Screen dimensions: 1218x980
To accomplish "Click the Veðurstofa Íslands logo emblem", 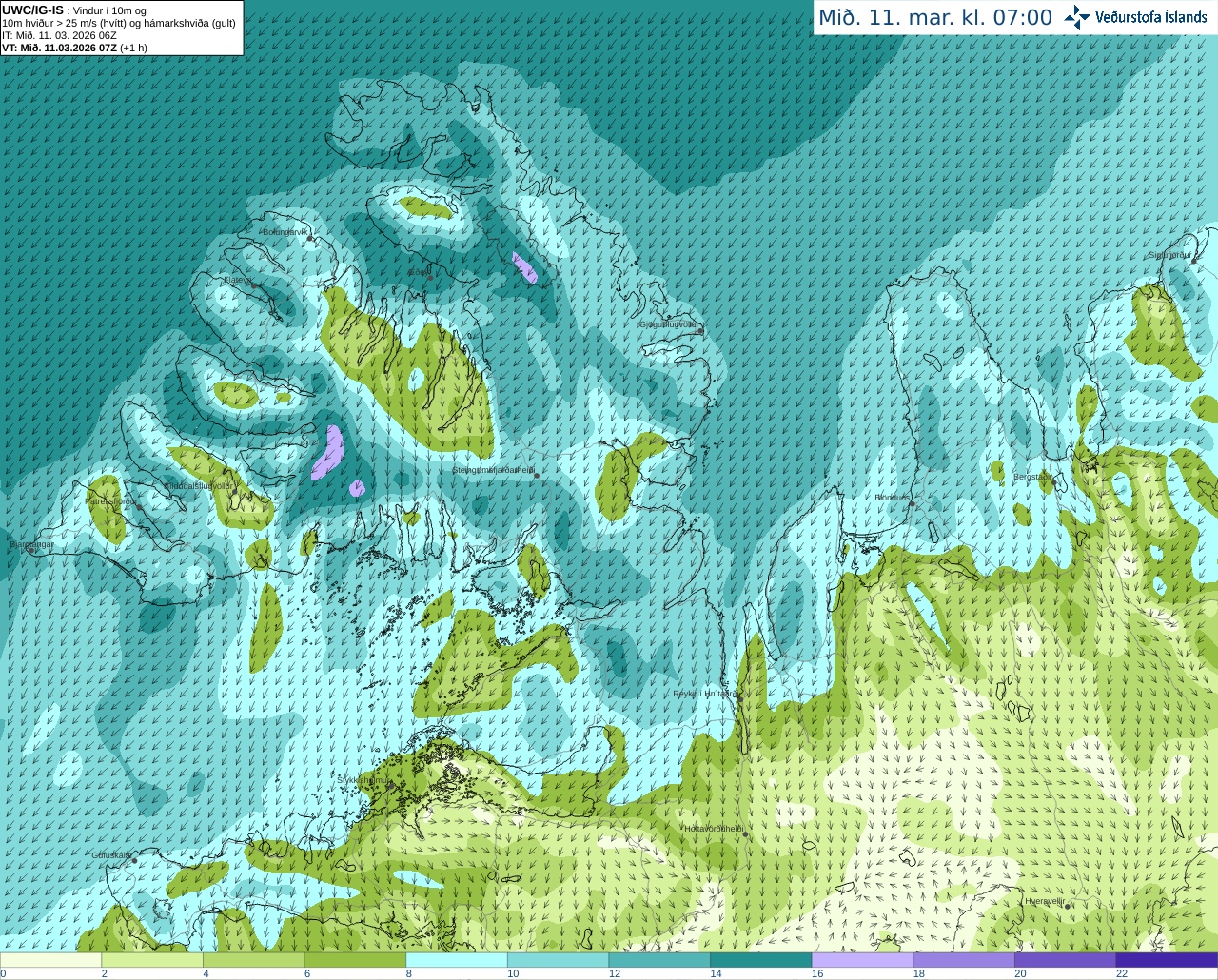I will (x=1077, y=17).
